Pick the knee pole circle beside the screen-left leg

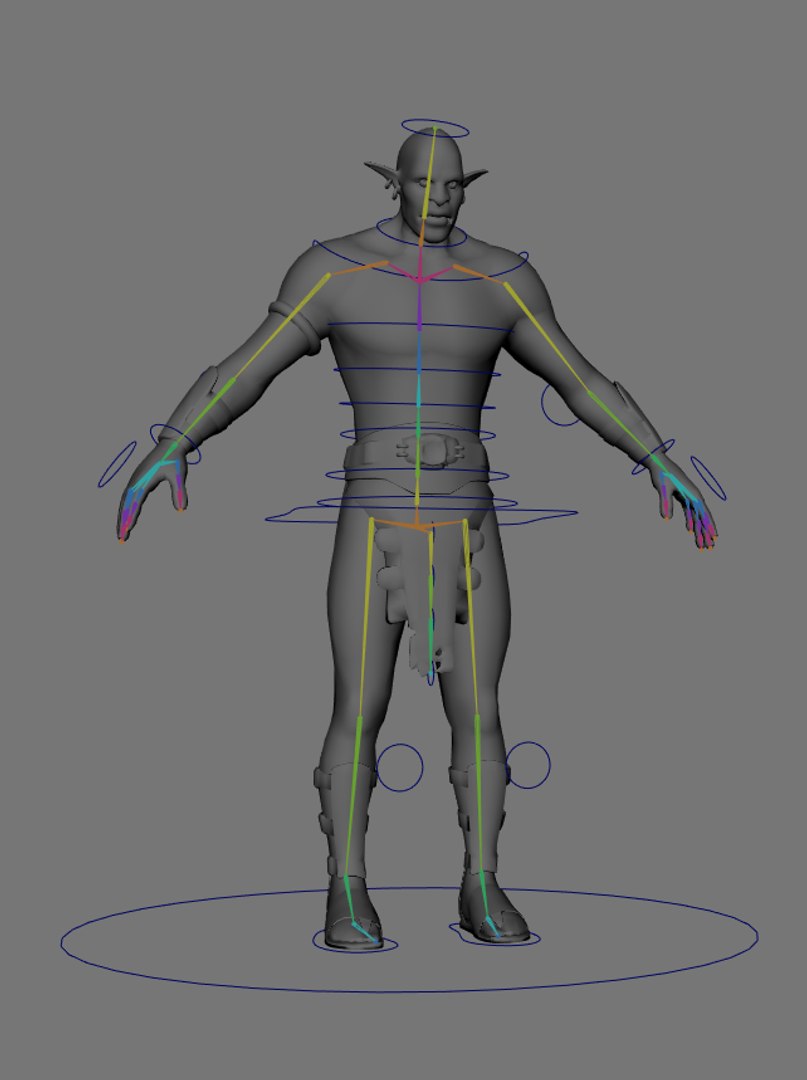tap(399, 767)
